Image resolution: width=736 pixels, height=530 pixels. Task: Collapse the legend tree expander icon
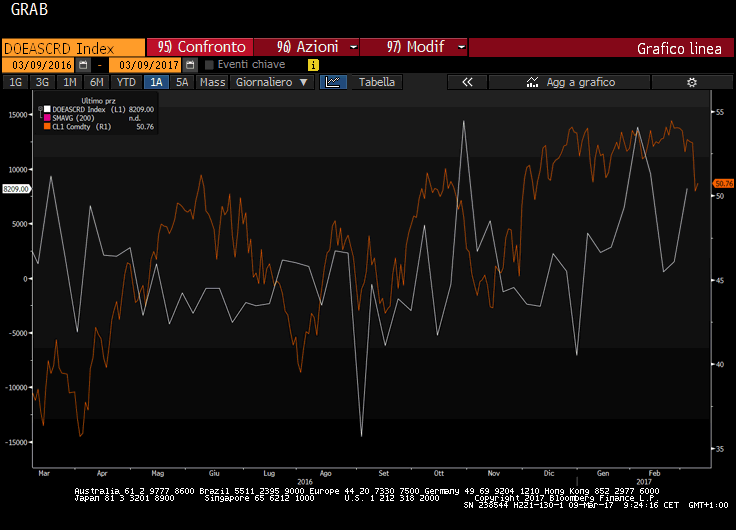coord(40,107)
